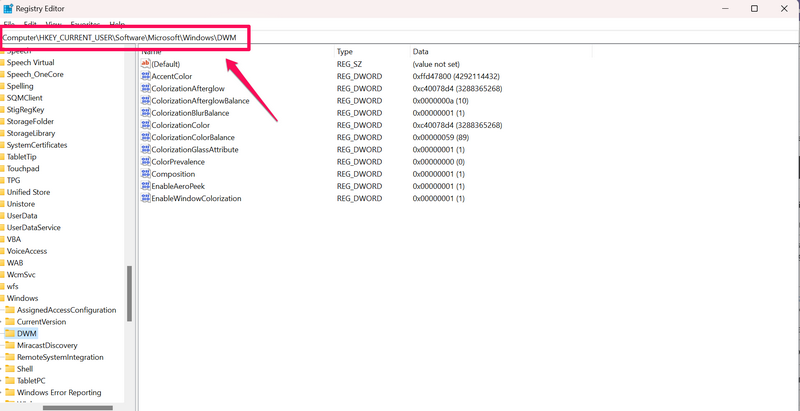Expand the Shell registry key

tap(3, 369)
